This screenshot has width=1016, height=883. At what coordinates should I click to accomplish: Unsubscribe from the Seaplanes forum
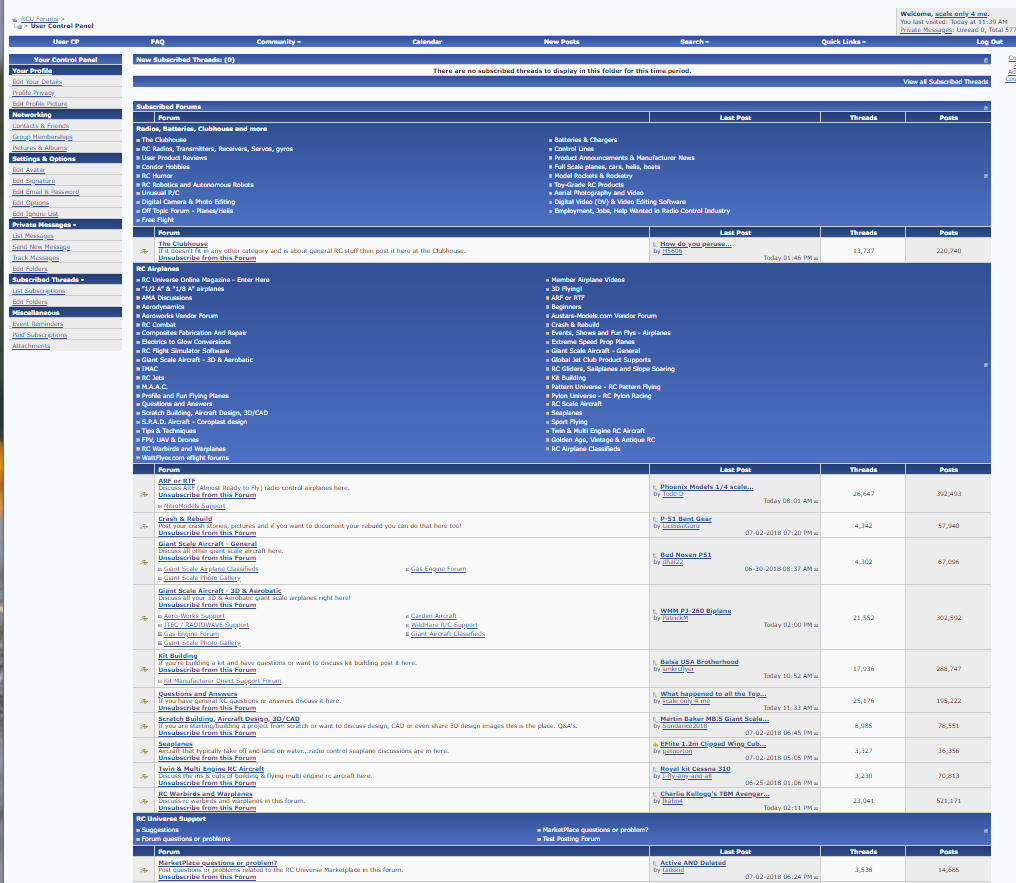(x=207, y=758)
